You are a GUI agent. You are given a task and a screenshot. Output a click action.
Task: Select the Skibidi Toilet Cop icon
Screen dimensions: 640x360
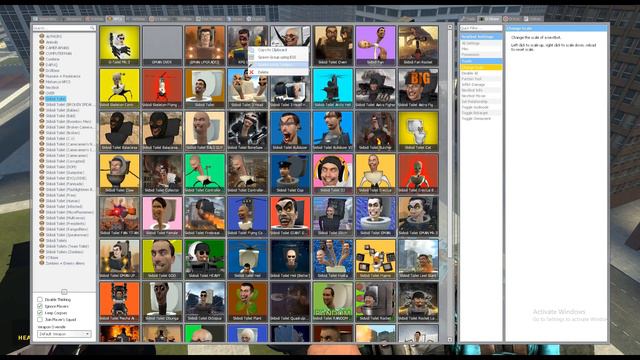290,173
